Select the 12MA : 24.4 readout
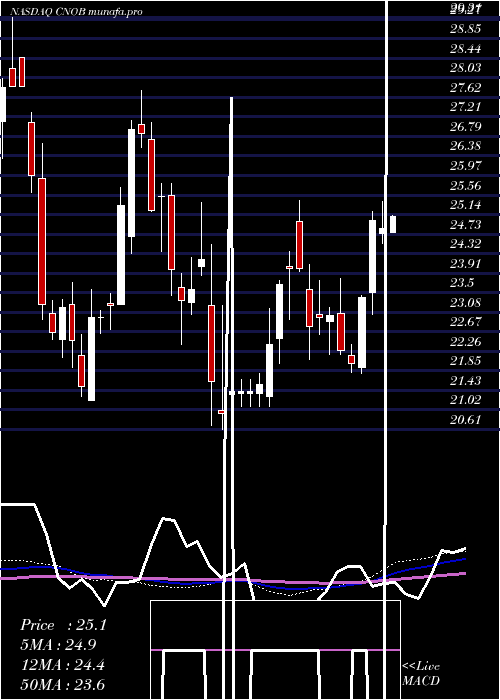This screenshot has width=500, height=700. coord(63,665)
